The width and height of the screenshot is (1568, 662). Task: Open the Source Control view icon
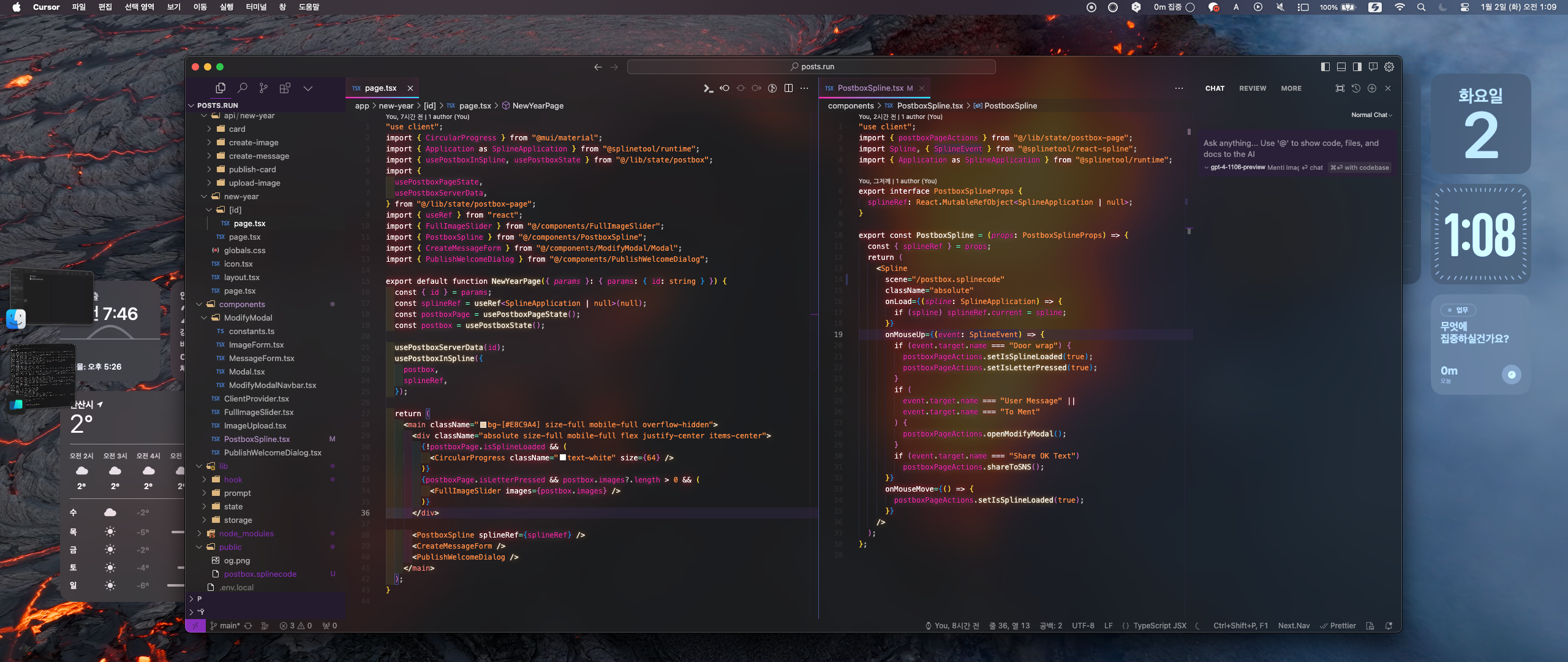tap(263, 88)
